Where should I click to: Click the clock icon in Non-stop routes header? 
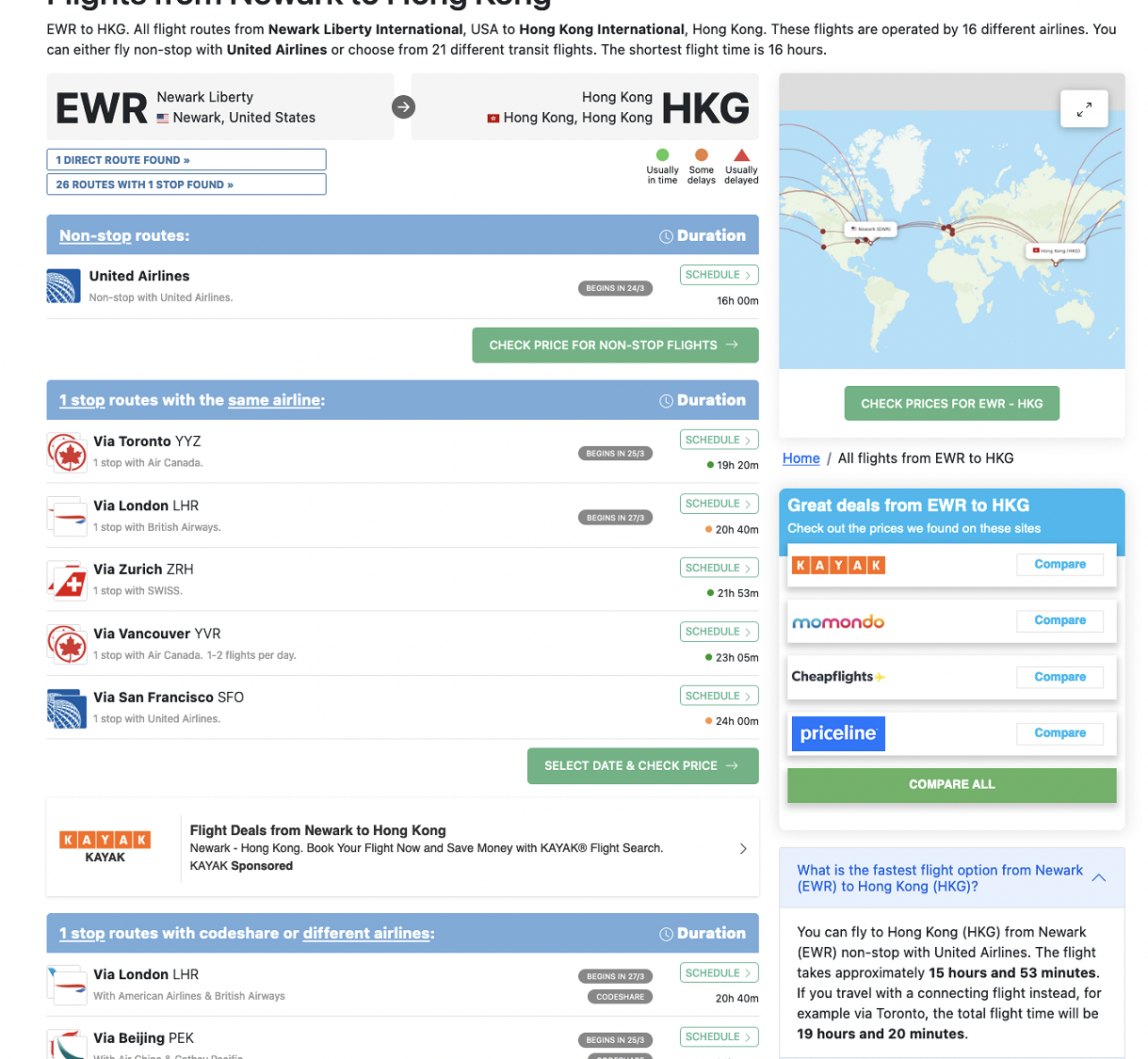666,236
